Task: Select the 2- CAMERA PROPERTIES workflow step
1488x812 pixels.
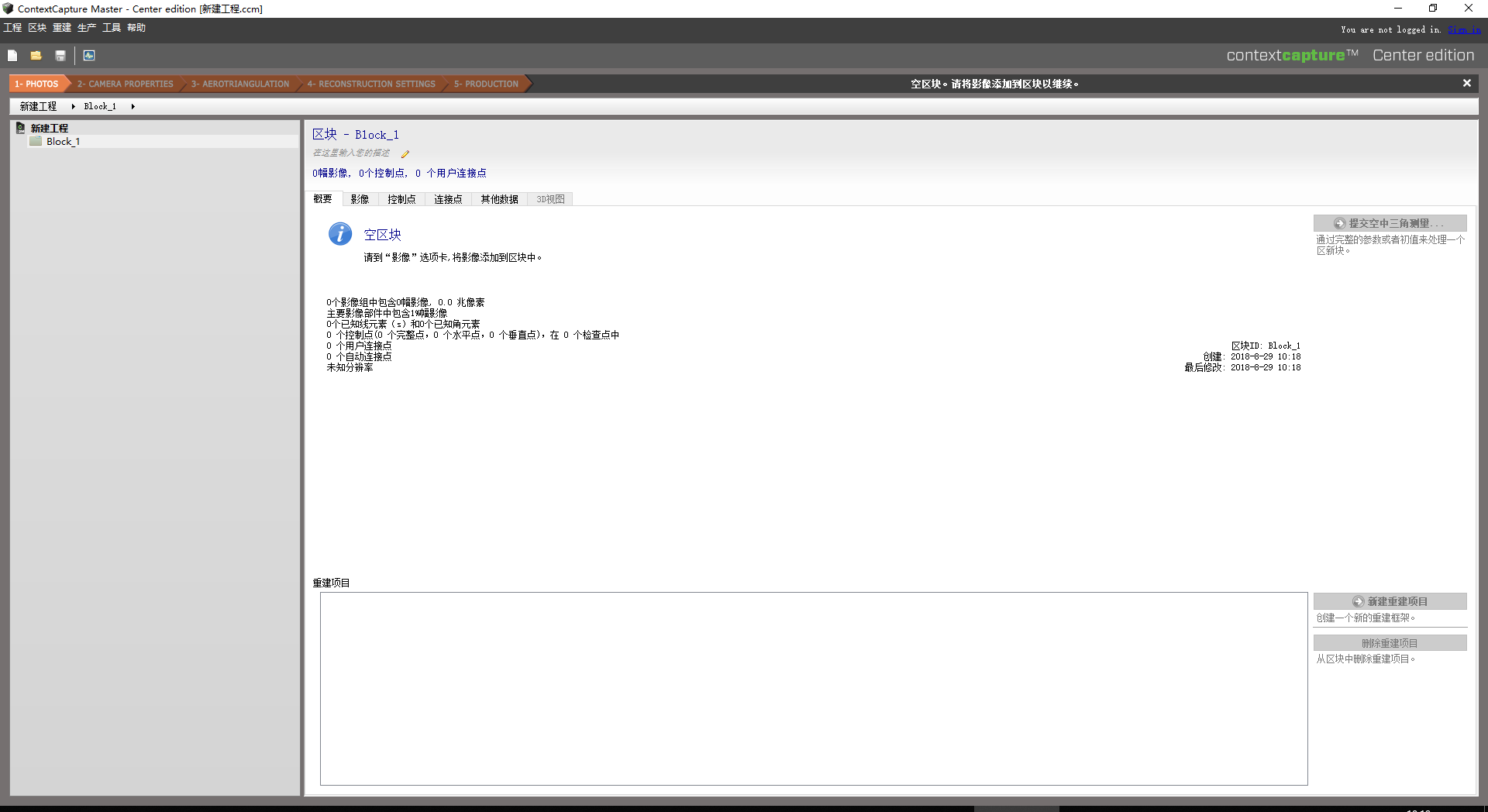Action: pyautogui.click(x=126, y=84)
